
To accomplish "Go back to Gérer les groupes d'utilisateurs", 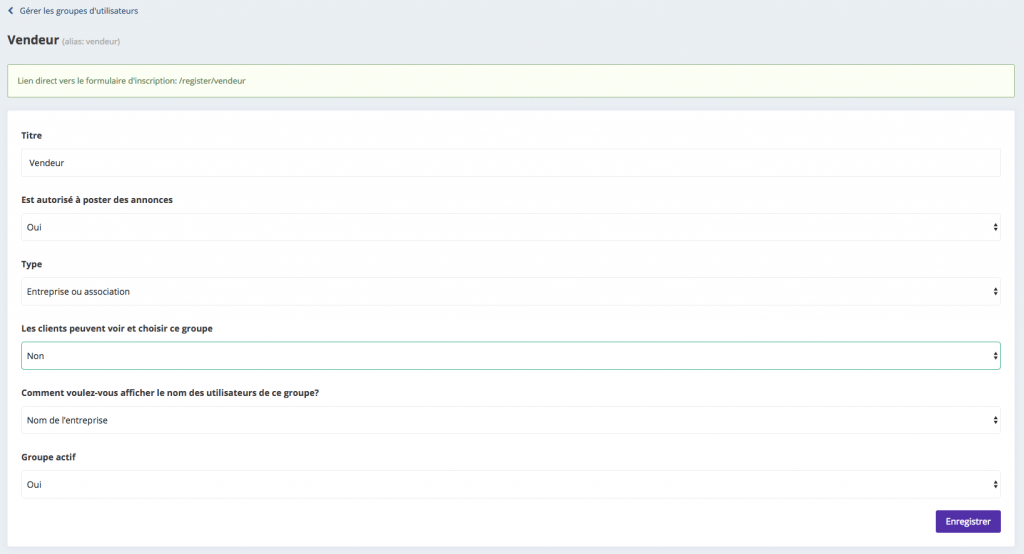I will coord(78,10).
